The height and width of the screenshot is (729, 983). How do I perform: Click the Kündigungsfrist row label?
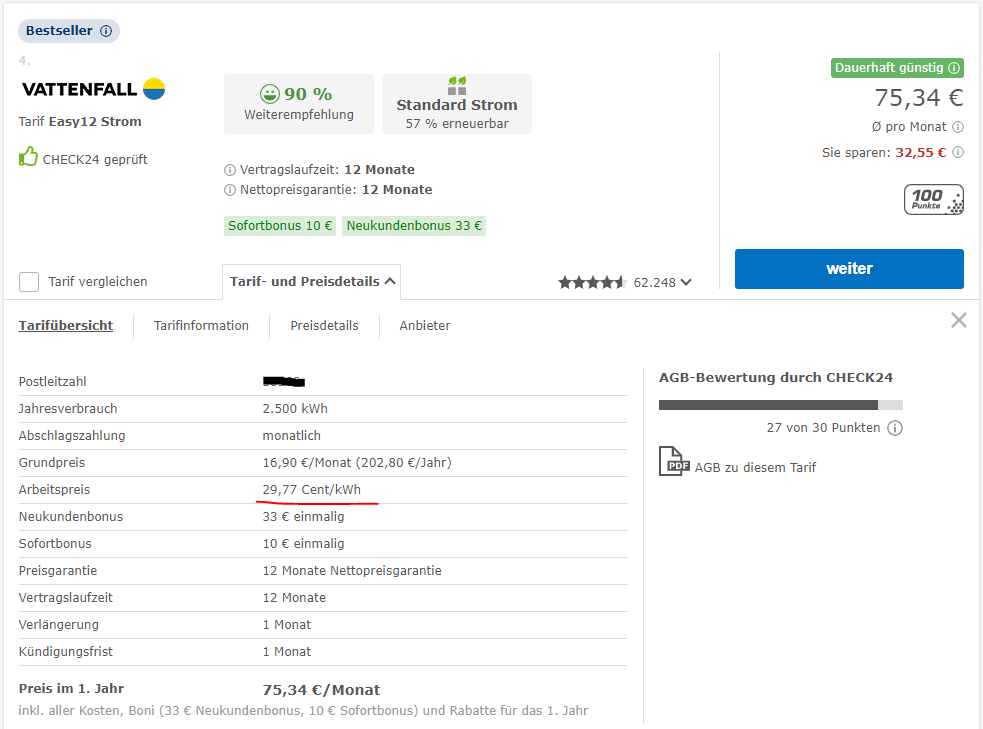[x=65, y=652]
